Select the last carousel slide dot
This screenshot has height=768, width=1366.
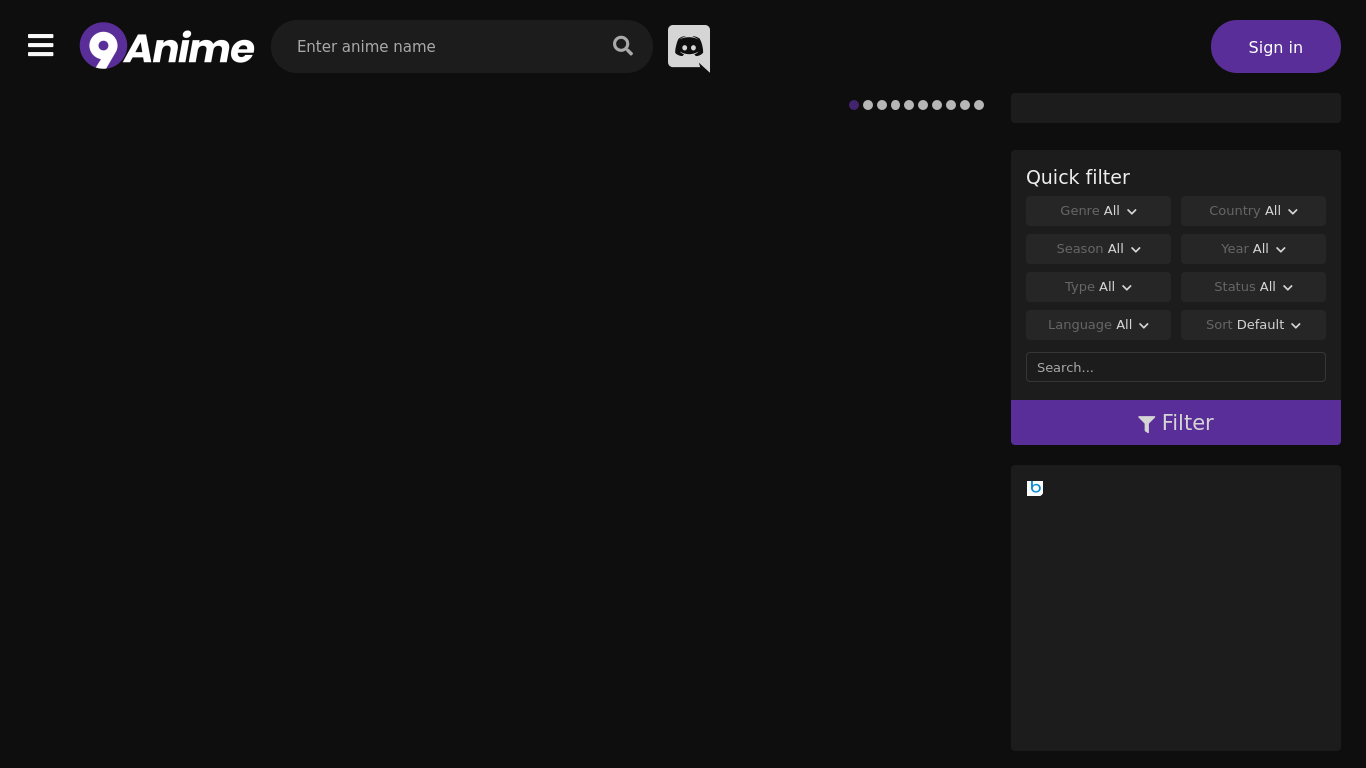[x=979, y=105]
